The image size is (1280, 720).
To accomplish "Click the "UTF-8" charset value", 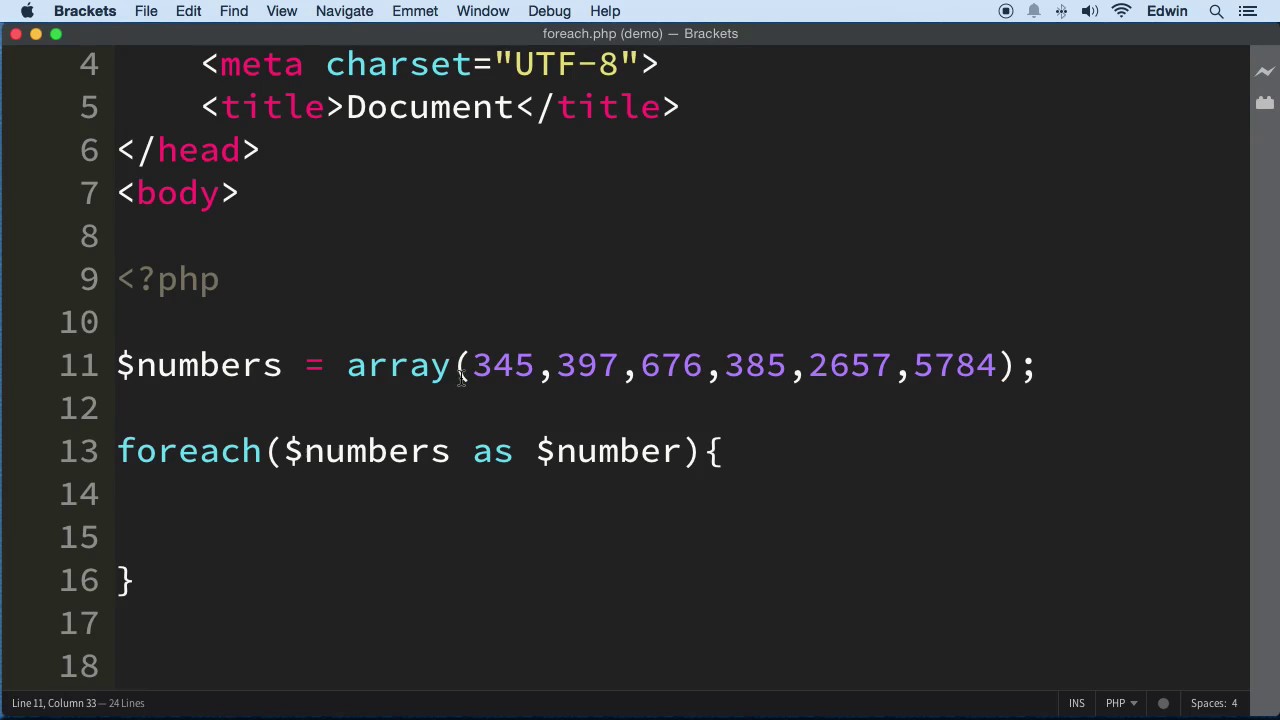I will point(566,64).
